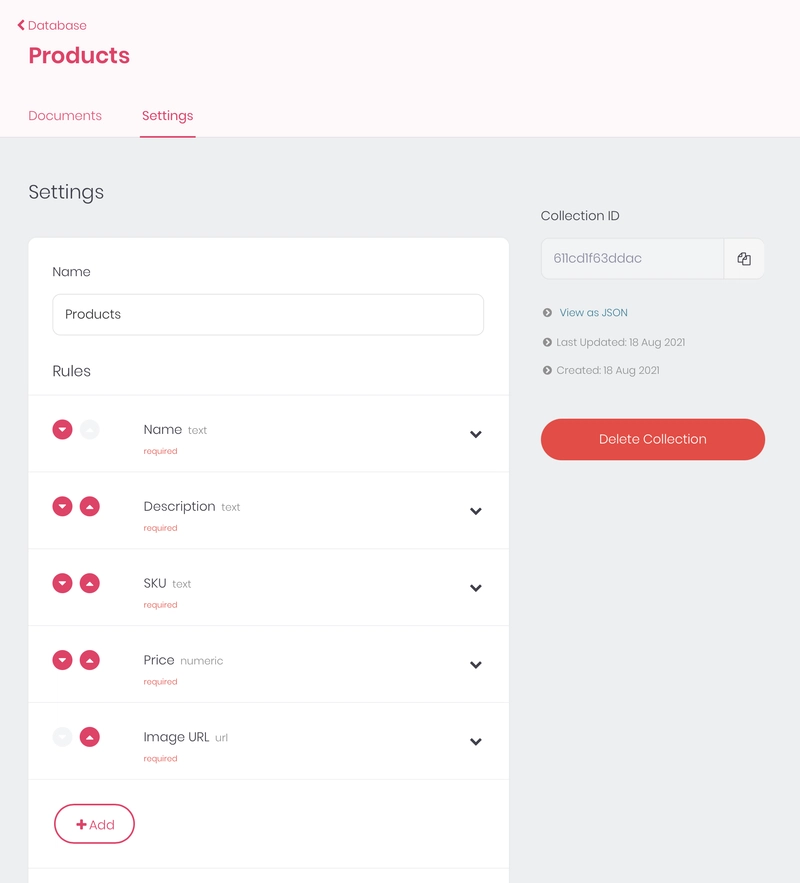Screen dimensions: 800x883
Task: Expand the Image URL rule details
Action: coord(476,742)
